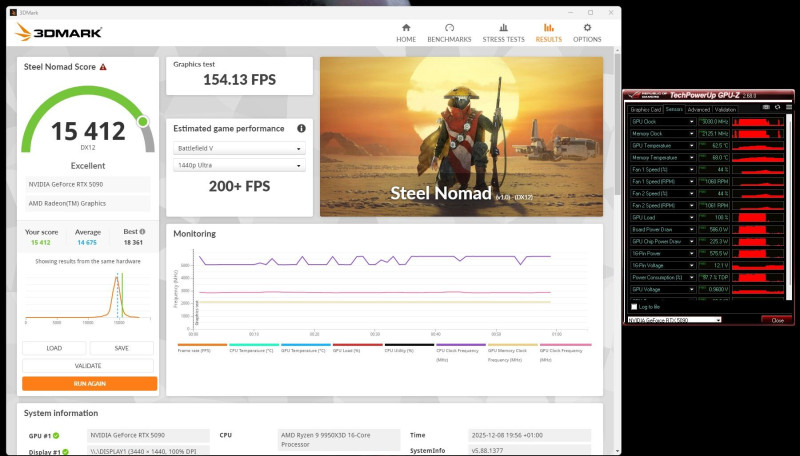The height and width of the screenshot is (456, 800).
Task: Toggle GPU Clock Frequency legend item
Action: tap(565, 352)
